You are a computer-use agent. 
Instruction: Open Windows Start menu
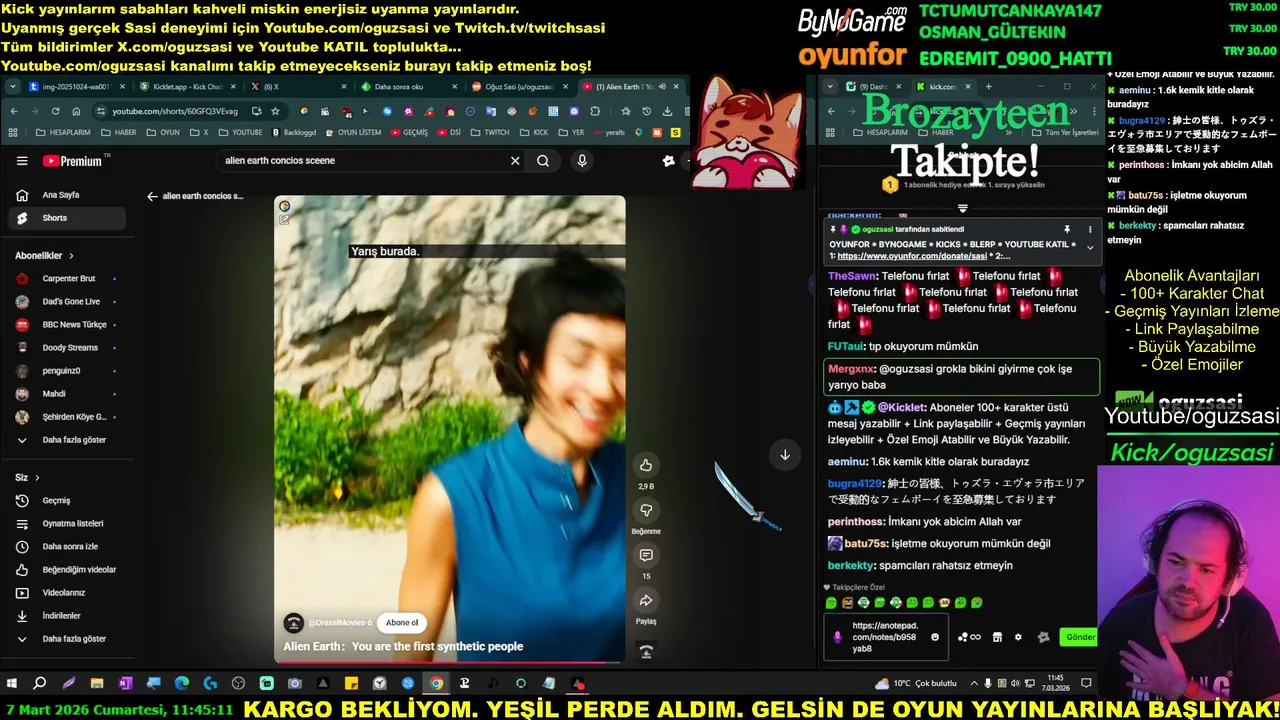[12, 684]
